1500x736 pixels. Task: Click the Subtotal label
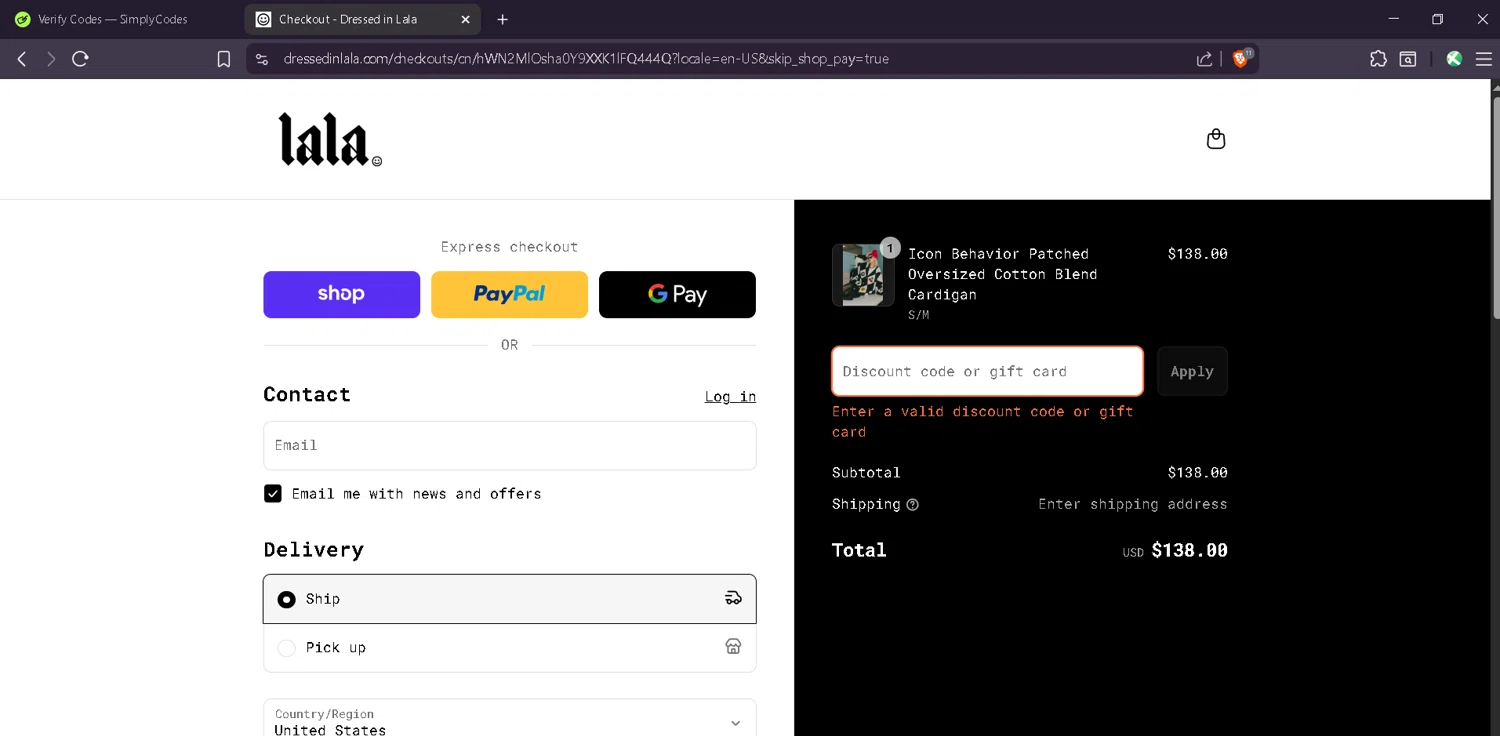click(866, 472)
